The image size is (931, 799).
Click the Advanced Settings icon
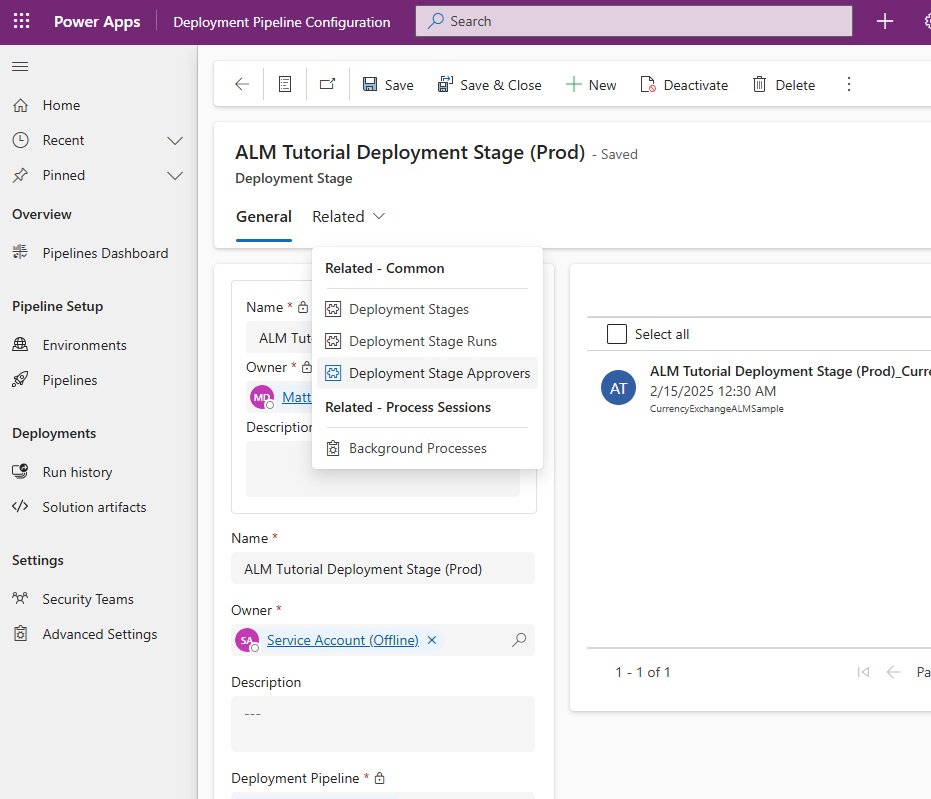click(x=21, y=633)
